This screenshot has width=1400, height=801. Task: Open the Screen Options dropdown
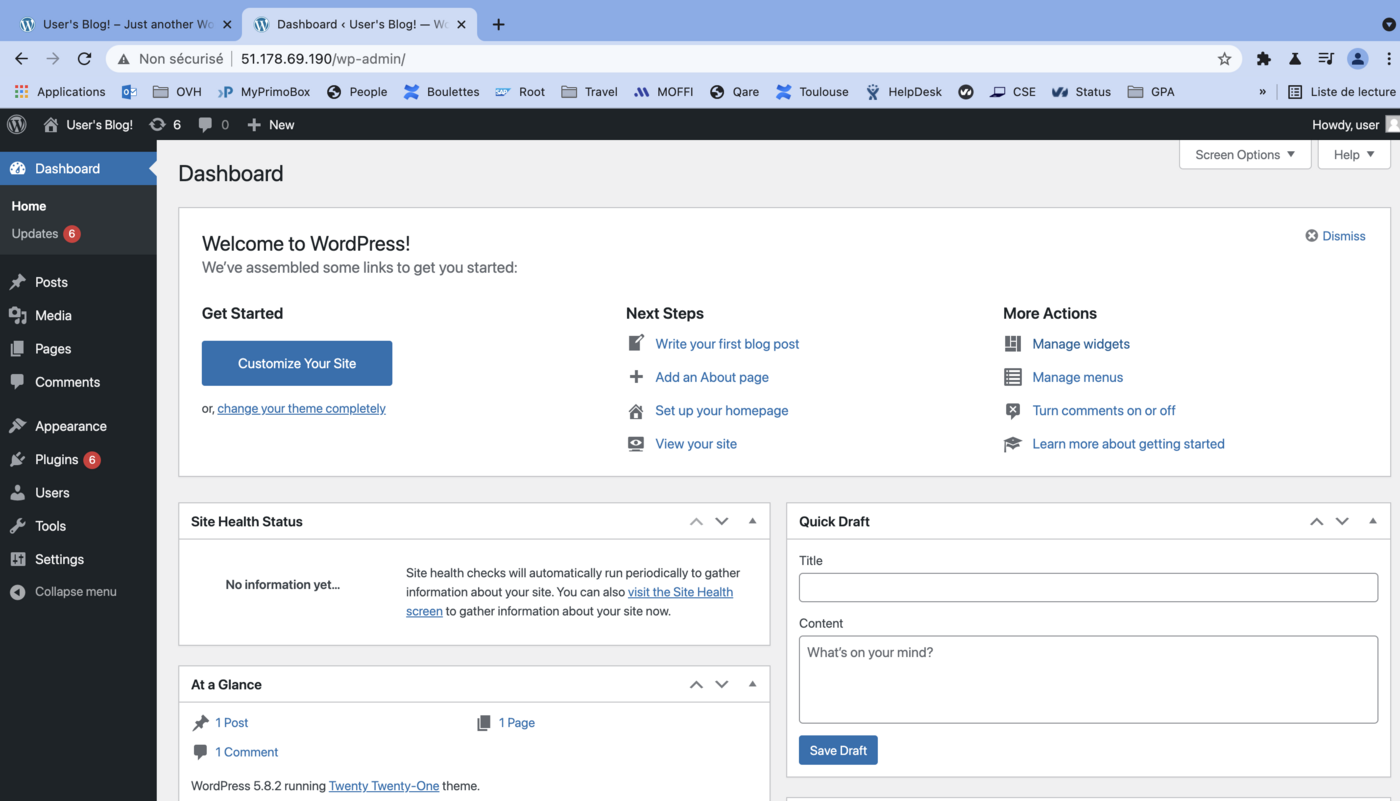tap(1243, 154)
